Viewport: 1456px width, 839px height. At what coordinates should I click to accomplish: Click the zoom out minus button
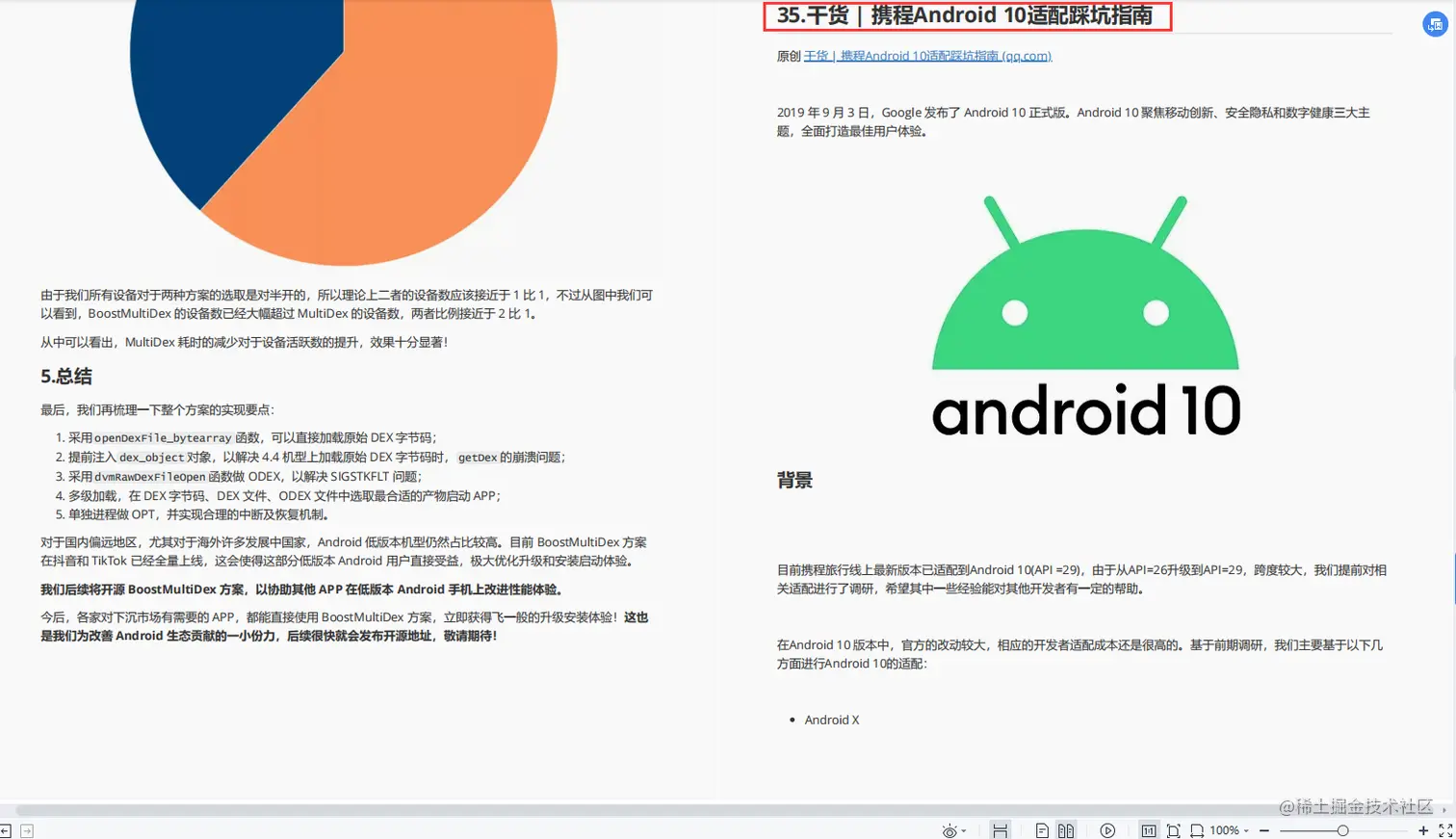pyautogui.click(x=1264, y=830)
